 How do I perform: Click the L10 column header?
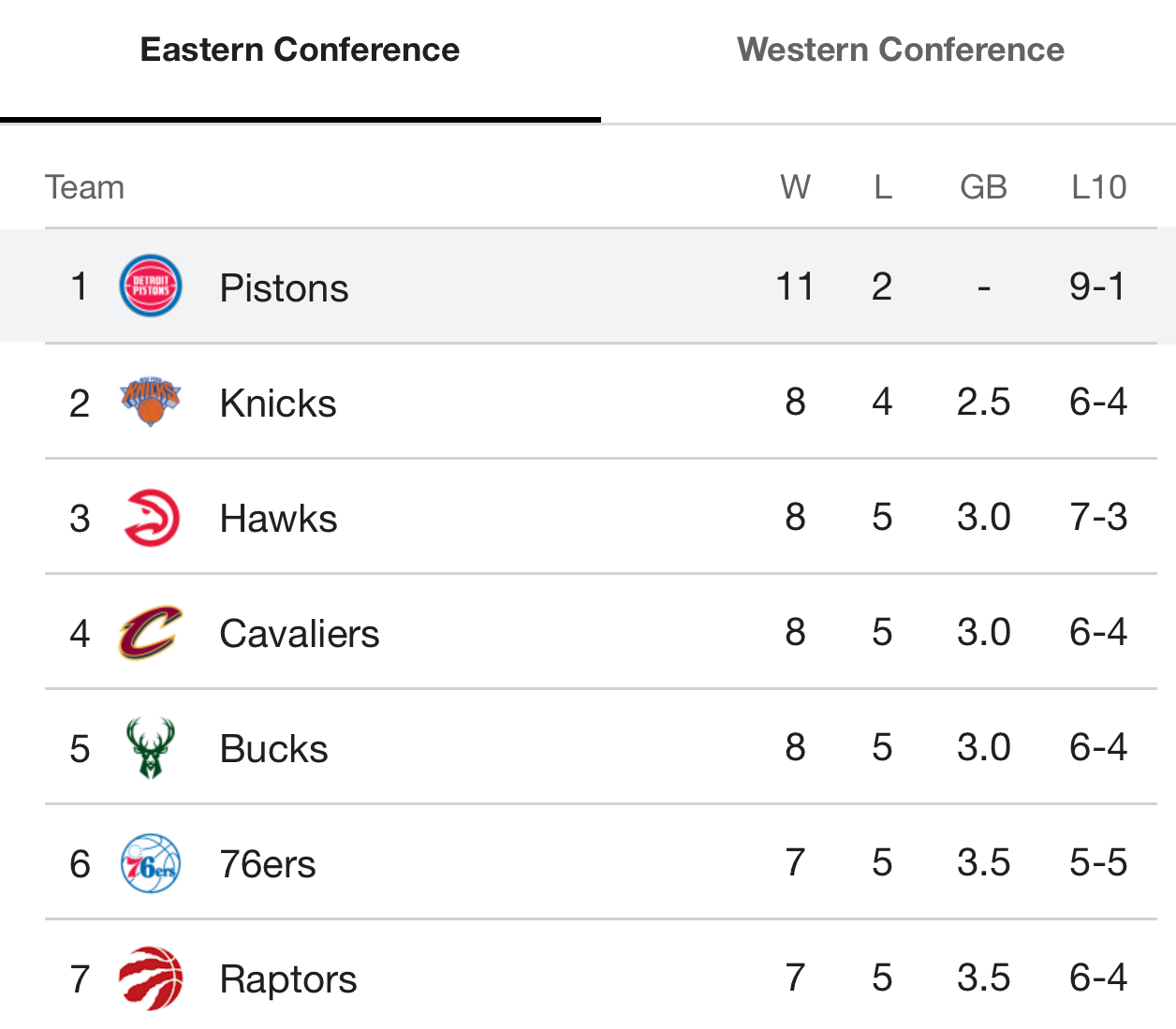point(1098,187)
